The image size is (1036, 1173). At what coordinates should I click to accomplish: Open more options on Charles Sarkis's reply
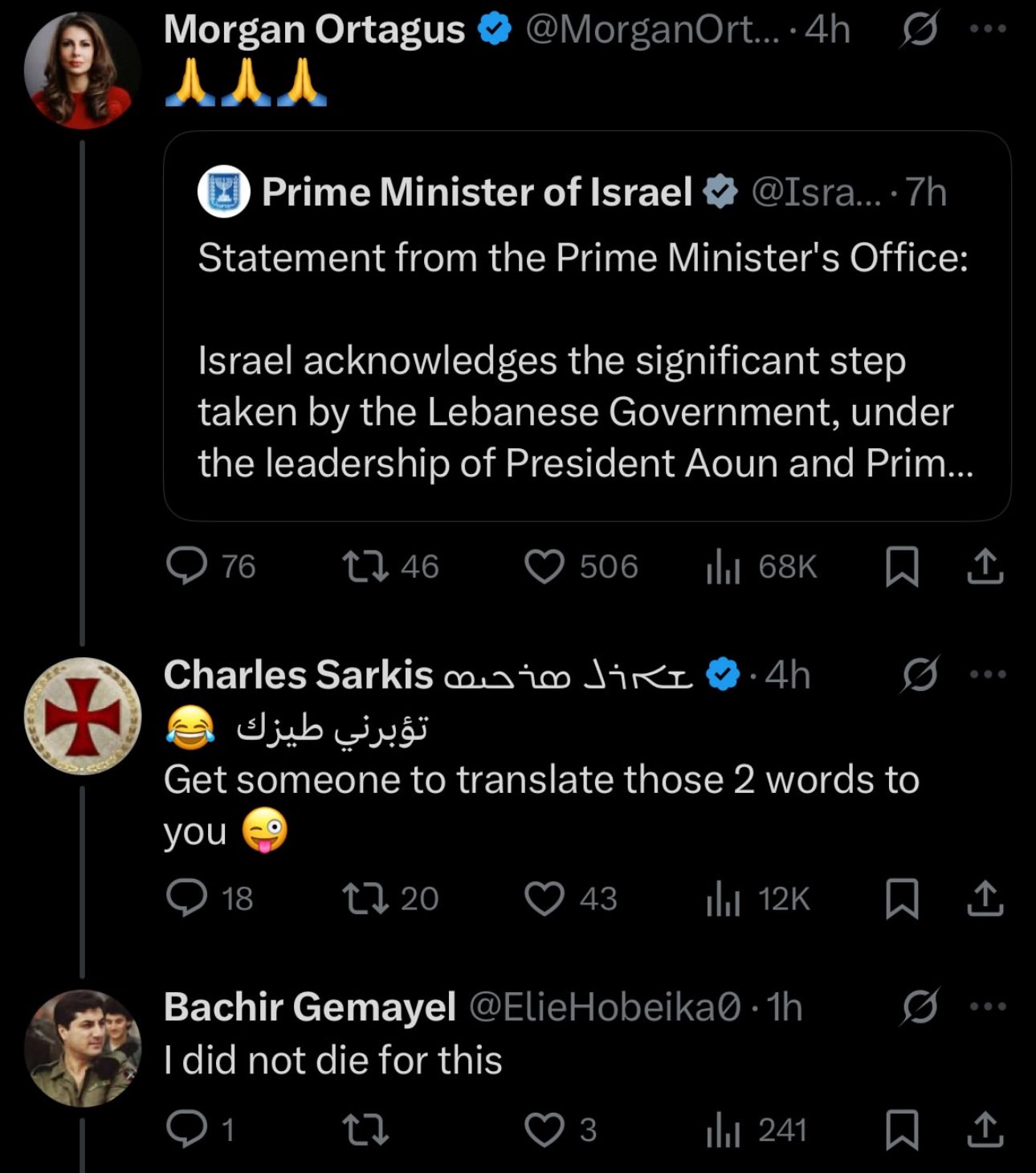click(987, 675)
